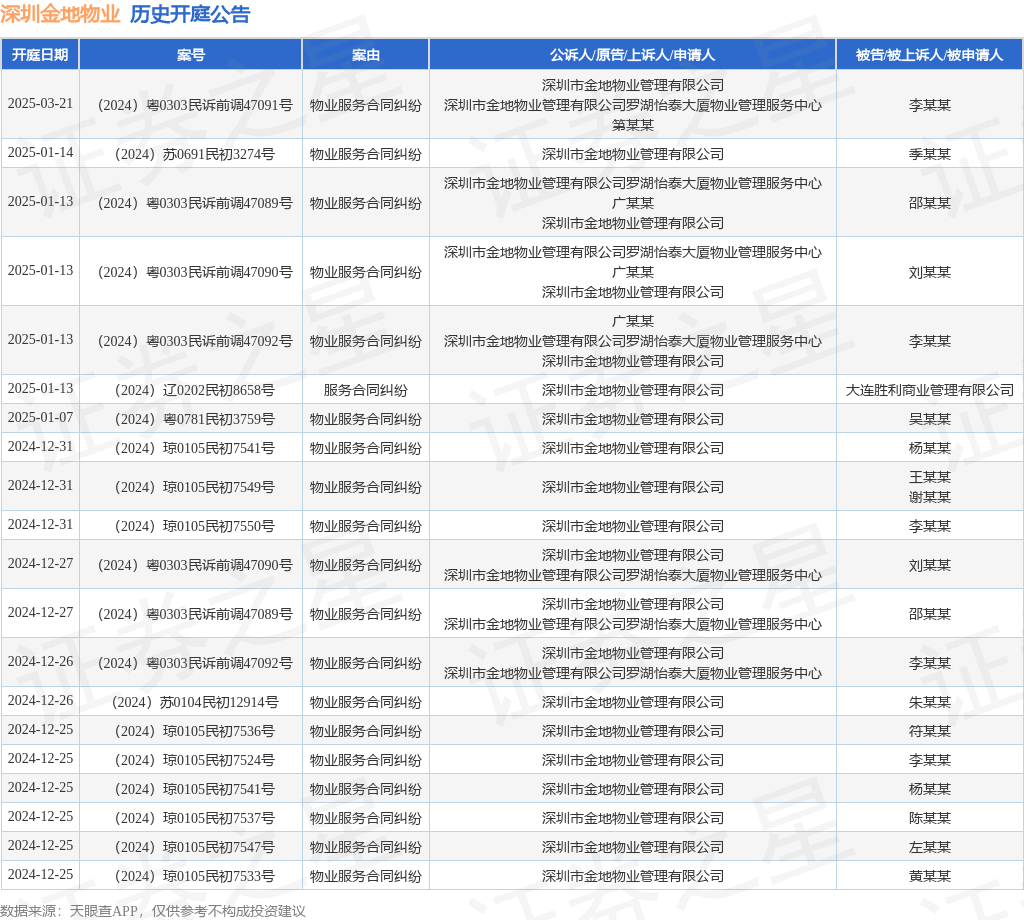The width and height of the screenshot is (1024, 920).
Task: Click defendant 王某某
Action: [929, 477]
